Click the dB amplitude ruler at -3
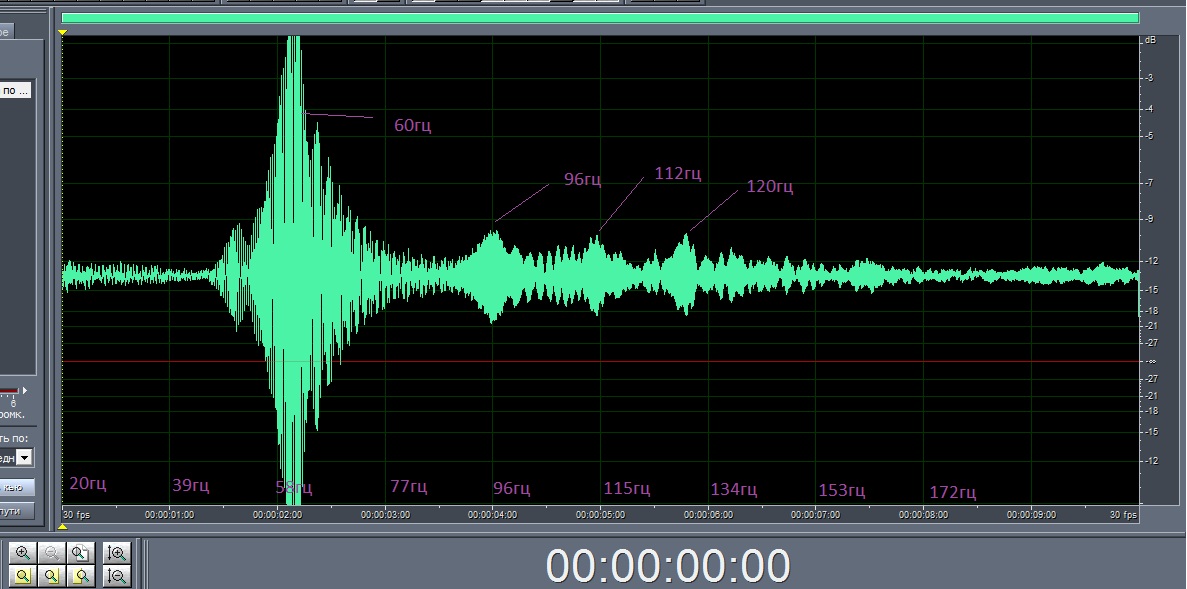Screen dimensions: 1187x589 [x=1151, y=77]
